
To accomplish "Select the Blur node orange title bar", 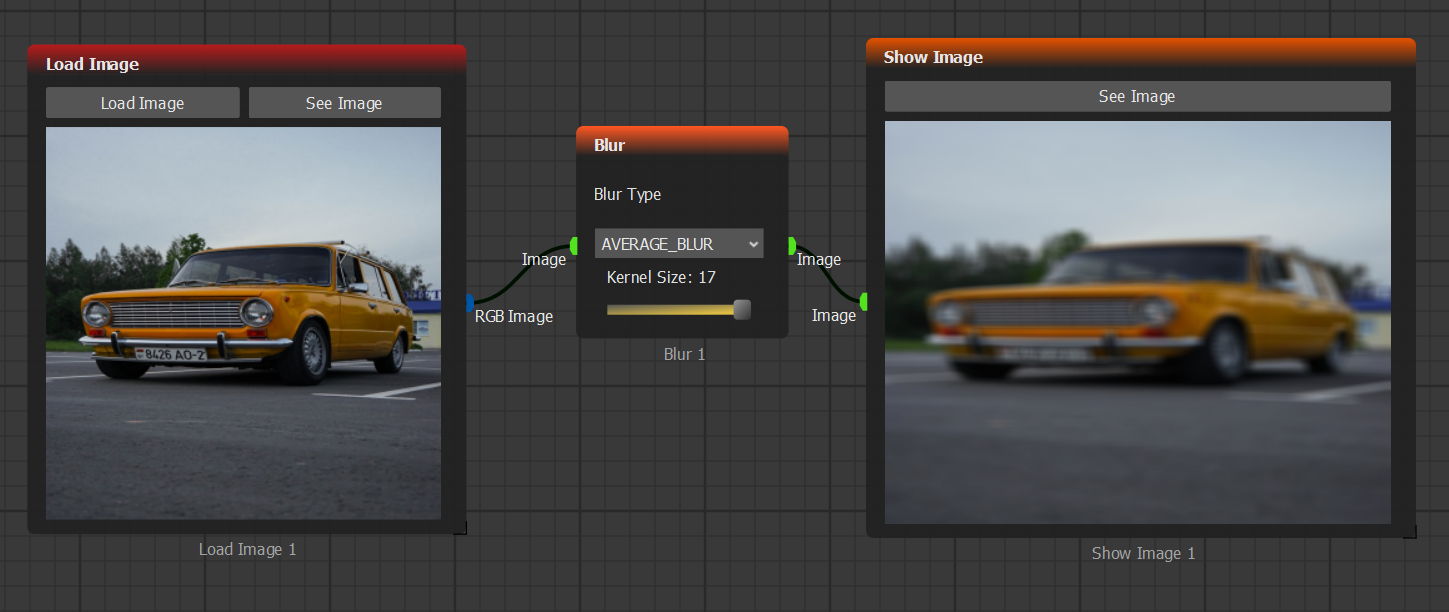I will tap(682, 144).
